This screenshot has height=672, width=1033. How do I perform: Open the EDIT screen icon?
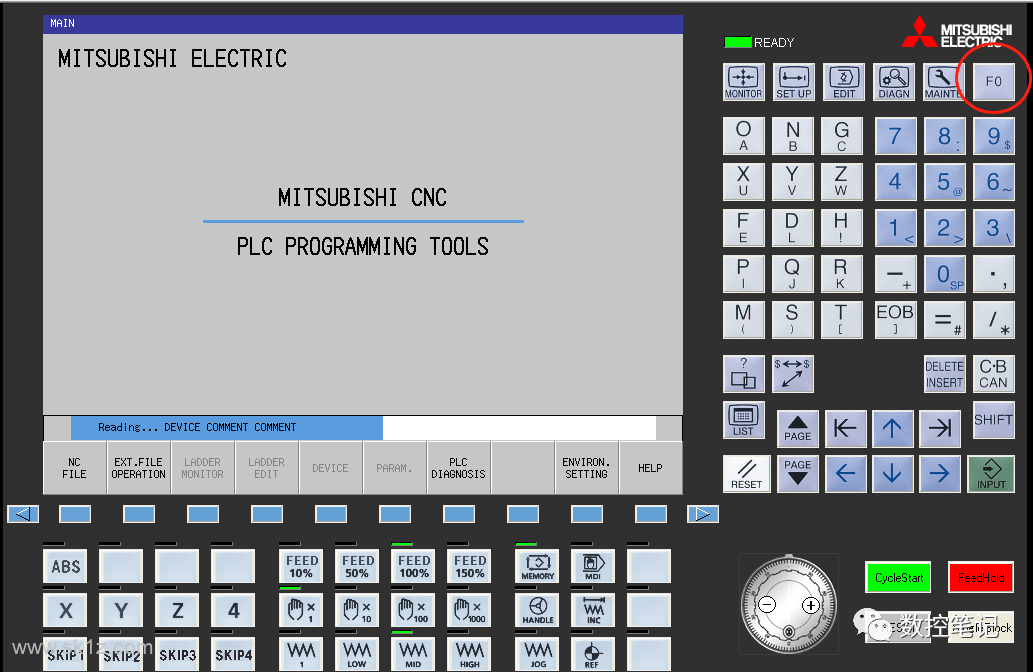843,82
